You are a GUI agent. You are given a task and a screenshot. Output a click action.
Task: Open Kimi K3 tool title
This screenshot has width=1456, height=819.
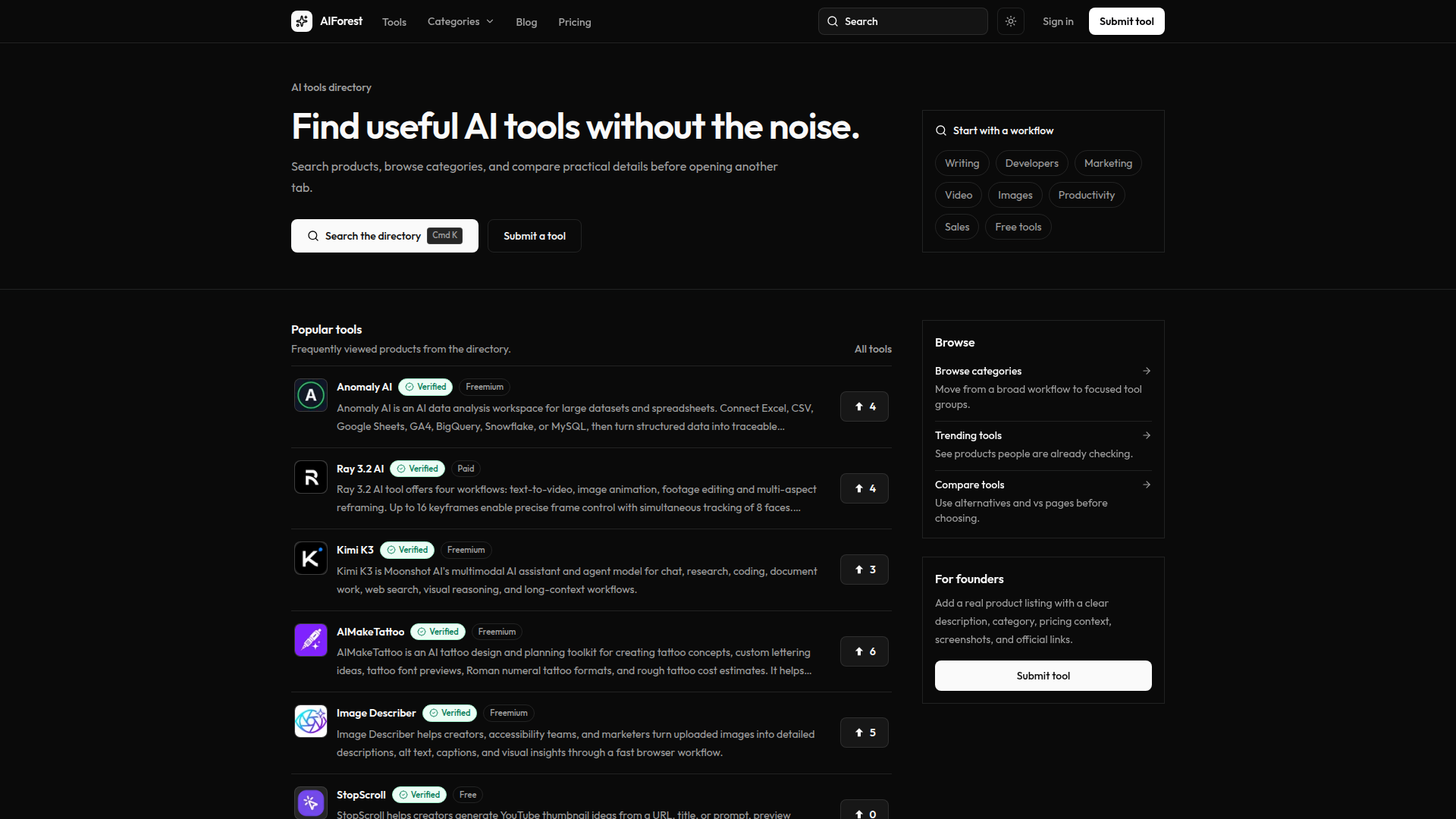(x=355, y=550)
